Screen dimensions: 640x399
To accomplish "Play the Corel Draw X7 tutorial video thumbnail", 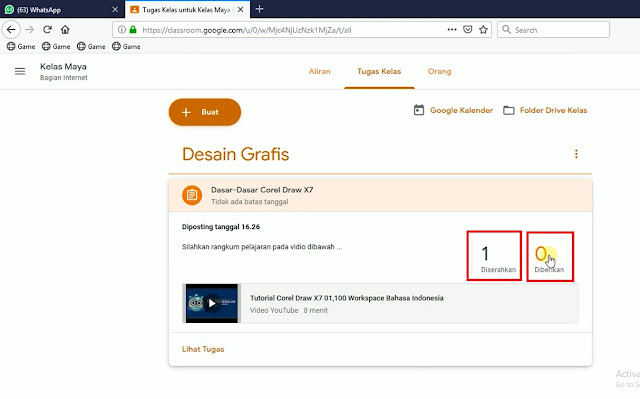I will point(211,303).
